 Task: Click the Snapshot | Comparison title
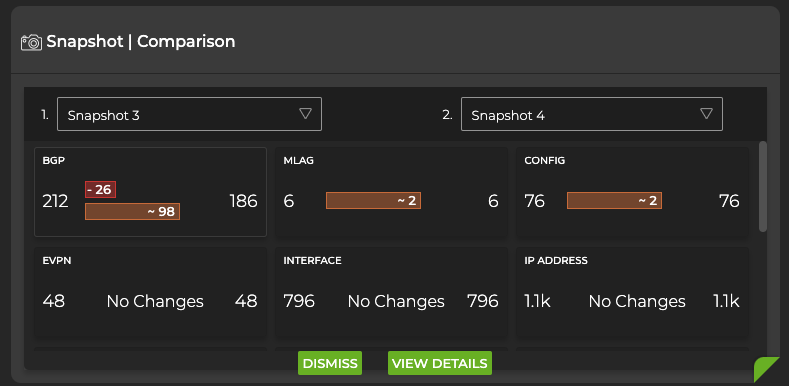coord(141,42)
